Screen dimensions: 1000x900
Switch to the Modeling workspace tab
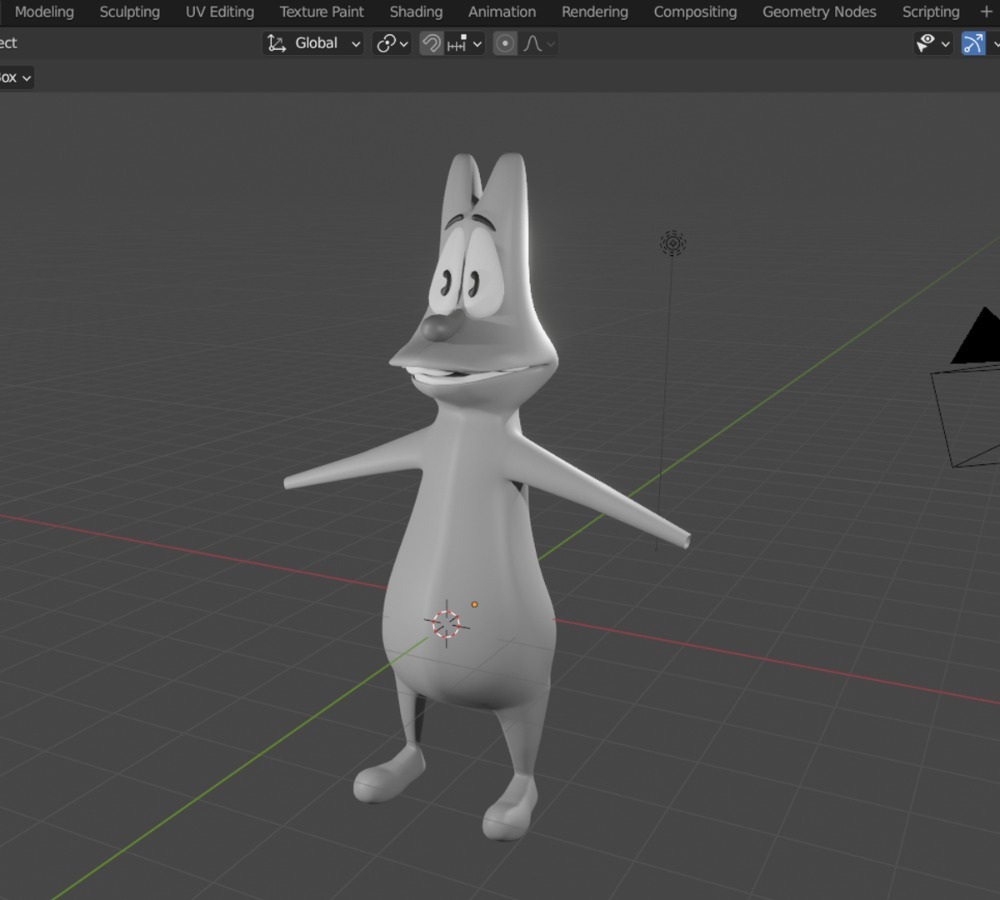click(44, 11)
